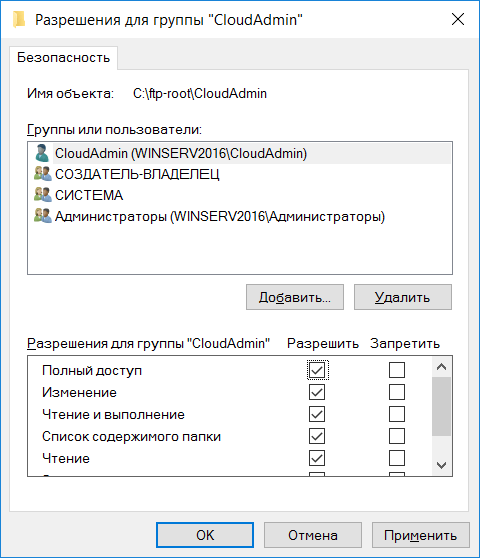Screen dimensions: 480x558
Task: Click the СОЗДАТЕЛЬ-ВЛАДЕЛЕЦ group icon
Action: click(x=43, y=174)
